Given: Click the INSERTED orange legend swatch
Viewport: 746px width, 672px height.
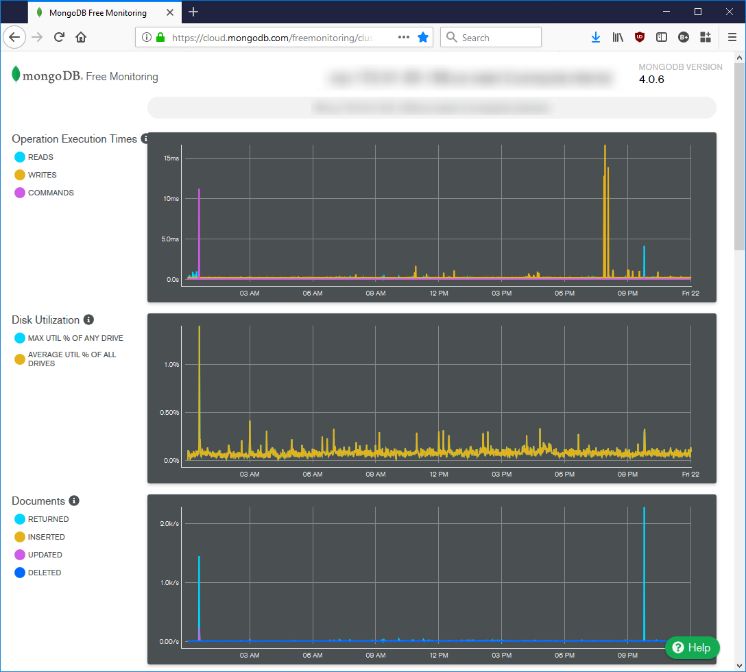Looking at the screenshot, I should [x=20, y=537].
